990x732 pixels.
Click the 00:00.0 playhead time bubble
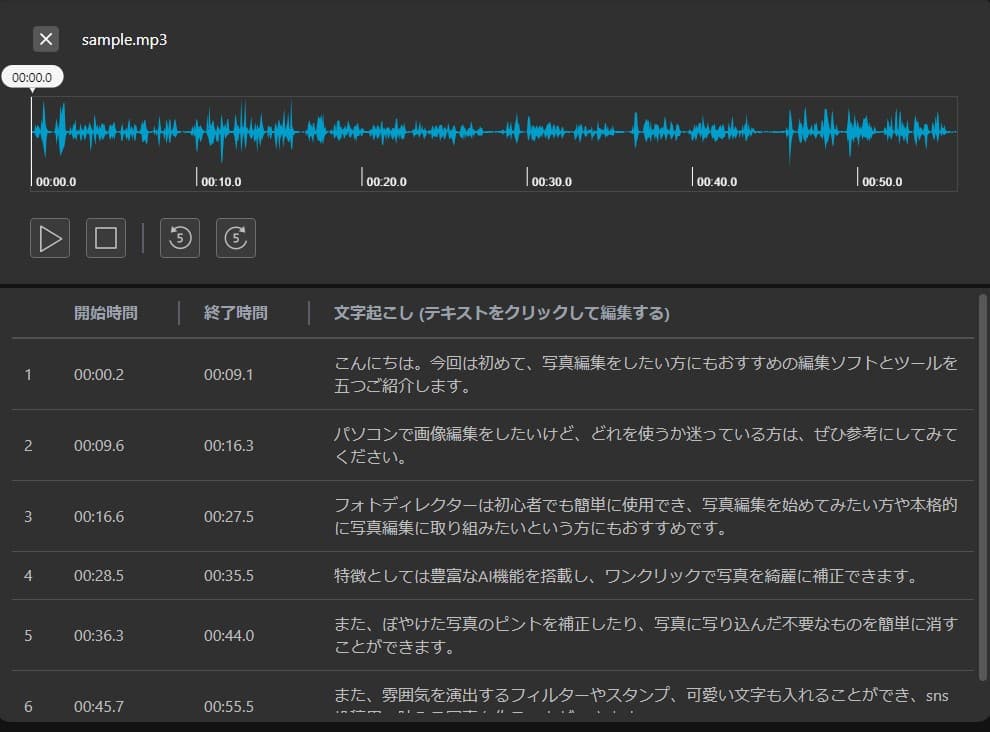pos(32,77)
